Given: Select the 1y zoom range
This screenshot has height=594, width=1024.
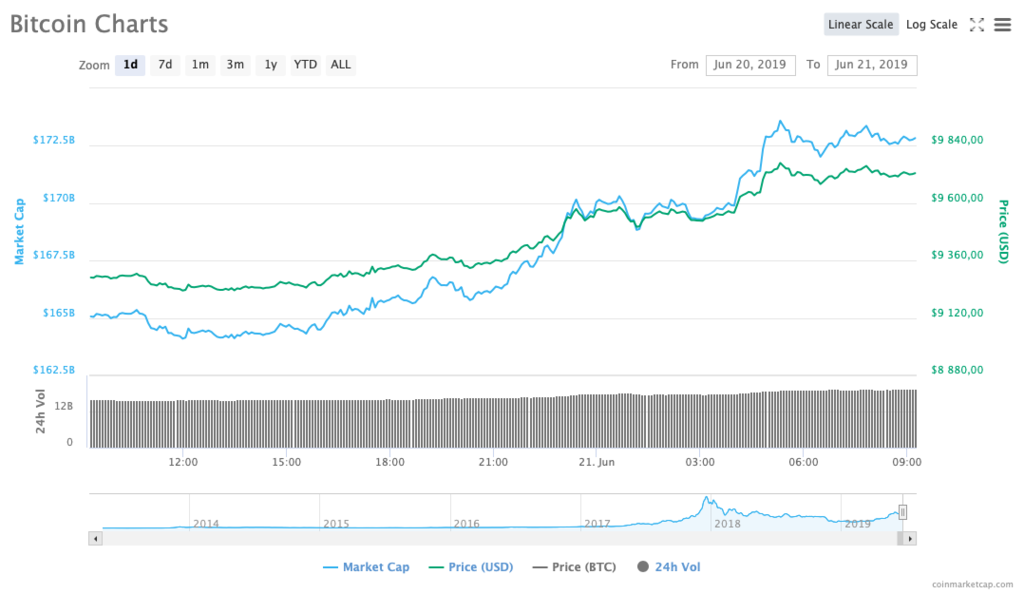Looking at the screenshot, I should point(270,65).
